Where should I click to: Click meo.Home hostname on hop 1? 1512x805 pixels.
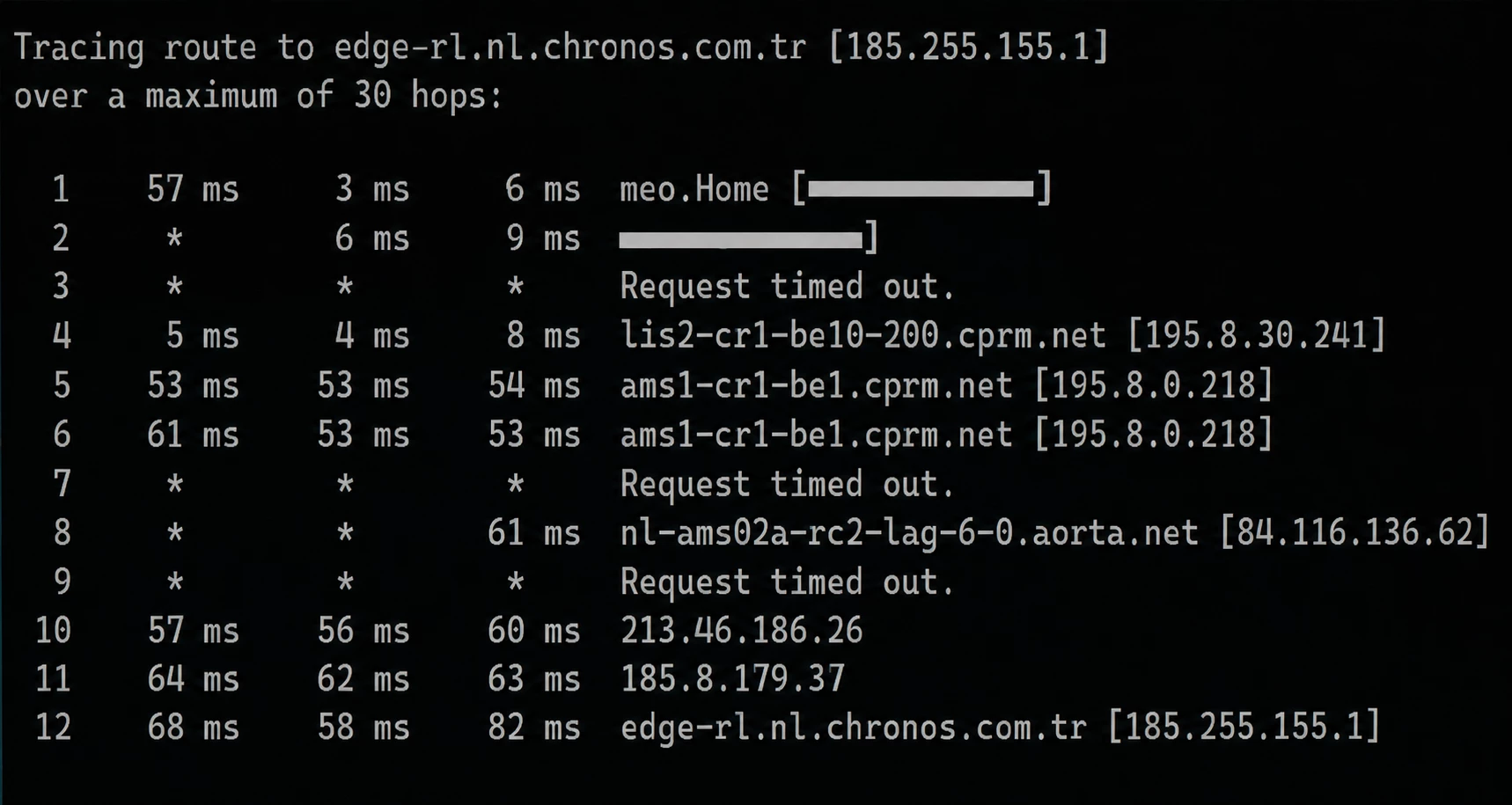coord(694,189)
